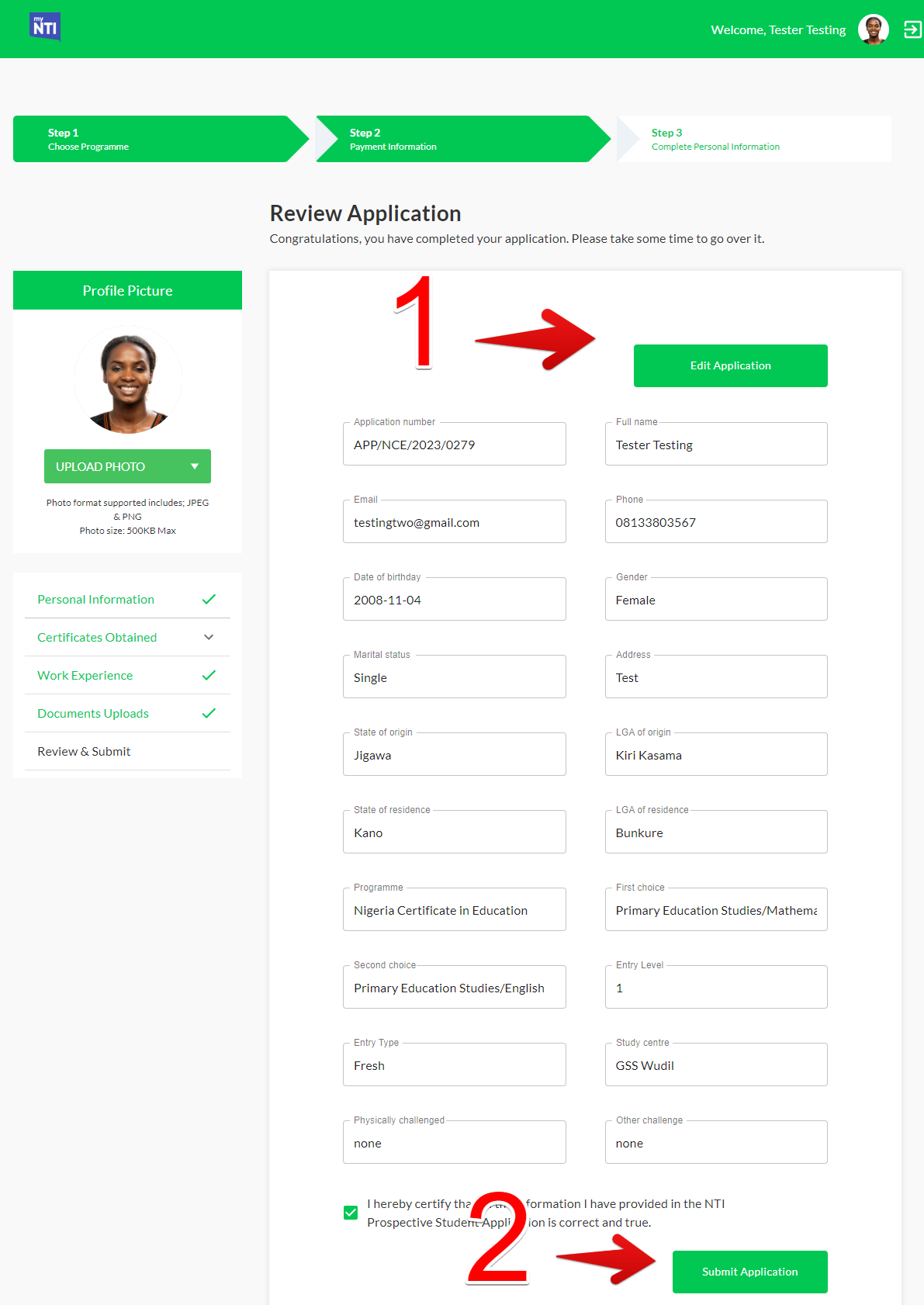Viewport: 924px width, 1305px height.
Task: Click the Personal Information checkmark icon
Action: point(209,599)
